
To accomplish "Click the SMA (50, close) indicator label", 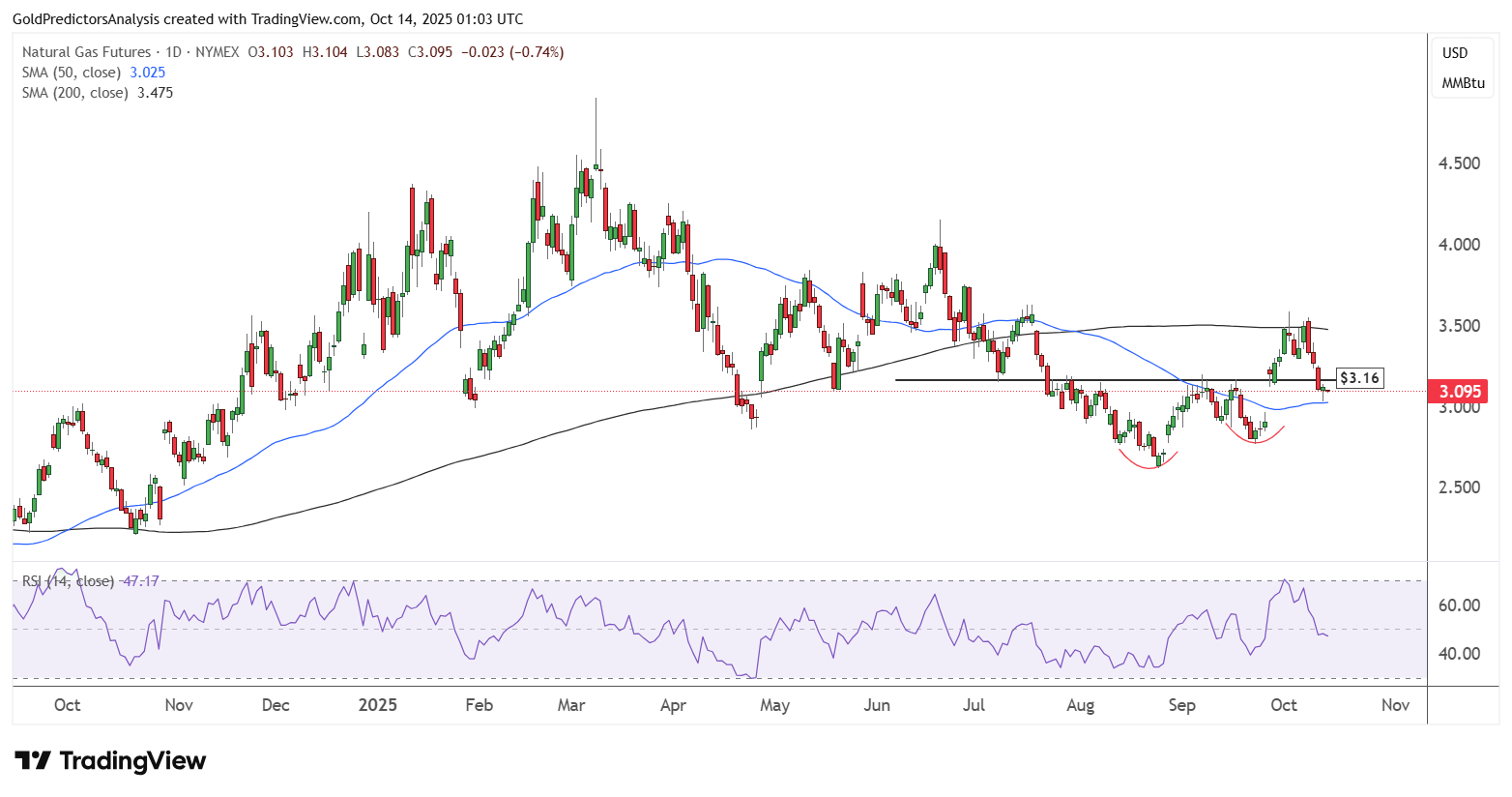I will pos(72,73).
